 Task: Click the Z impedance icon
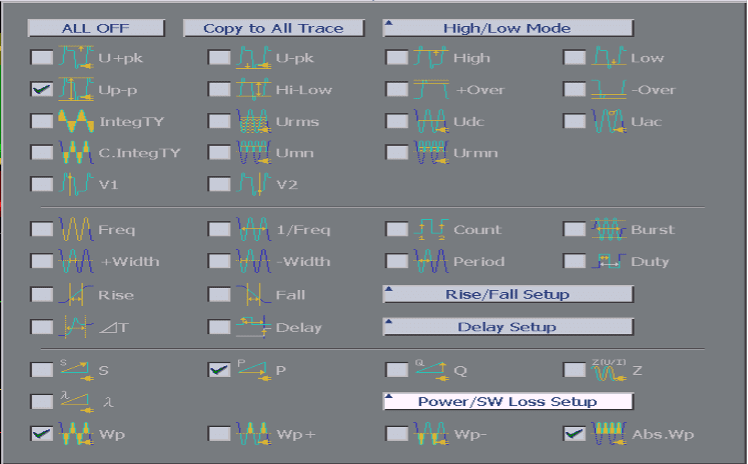609,370
